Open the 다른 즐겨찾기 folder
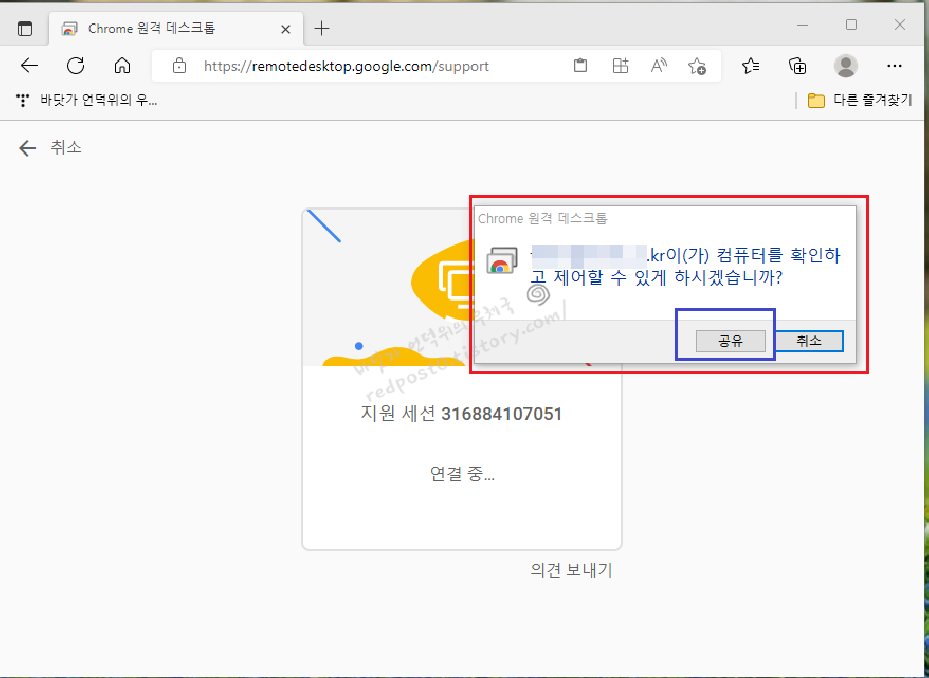Viewport: 929px width, 678px height. [860, 100]
